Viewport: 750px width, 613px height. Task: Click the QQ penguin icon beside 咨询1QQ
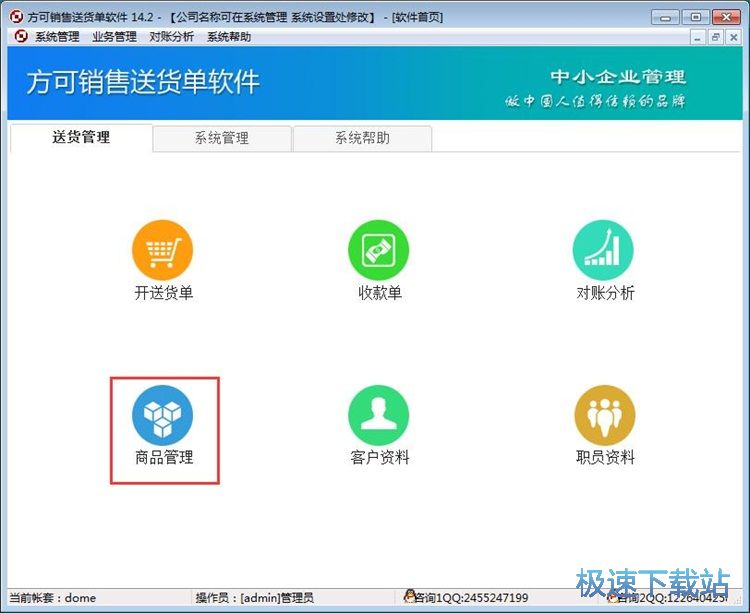point(410,598)
